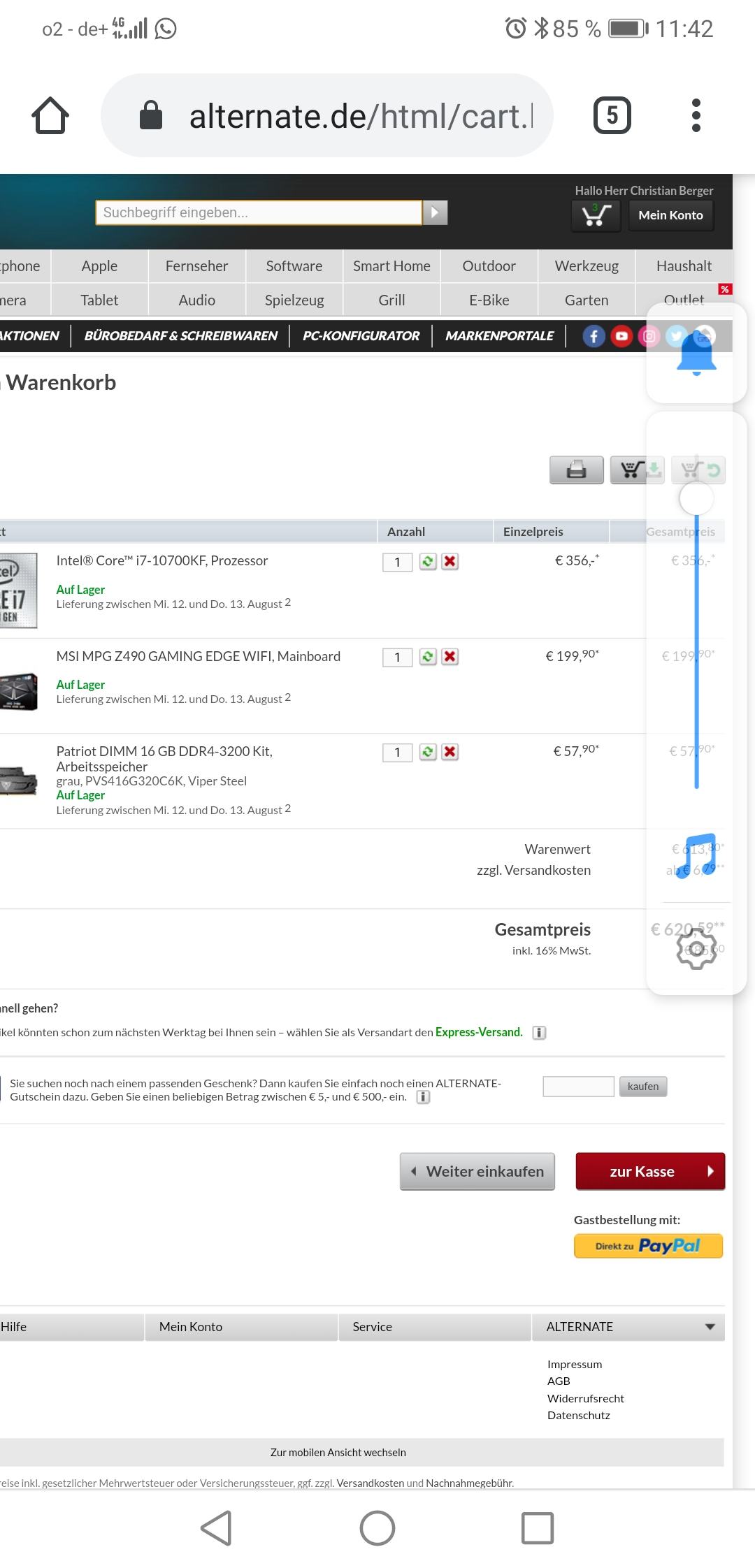Screen dimensions: 755x1568
Task: Click the restore cart icon
Action: [x=698, y=470]
